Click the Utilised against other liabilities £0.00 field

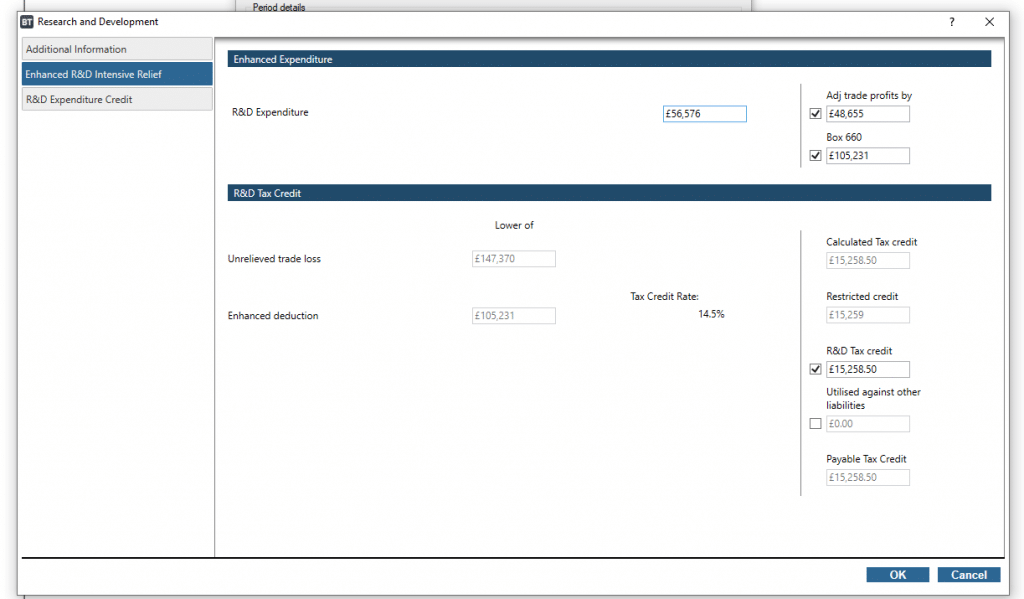click(x=867, y=423)
